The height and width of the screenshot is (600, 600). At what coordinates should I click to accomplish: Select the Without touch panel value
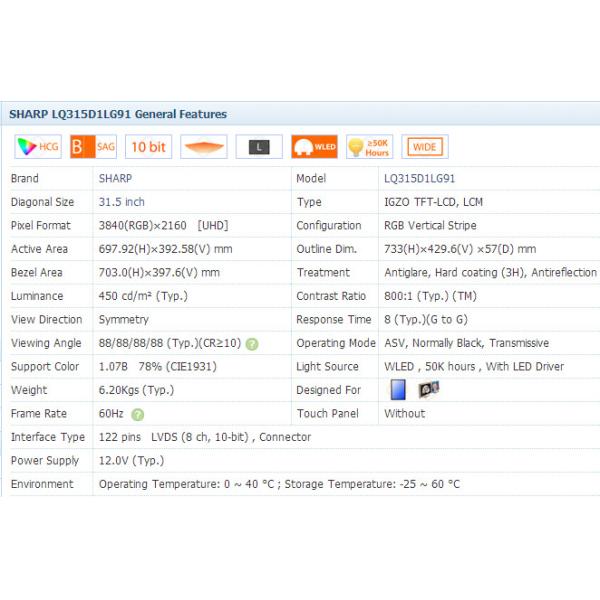pos(404,414)
